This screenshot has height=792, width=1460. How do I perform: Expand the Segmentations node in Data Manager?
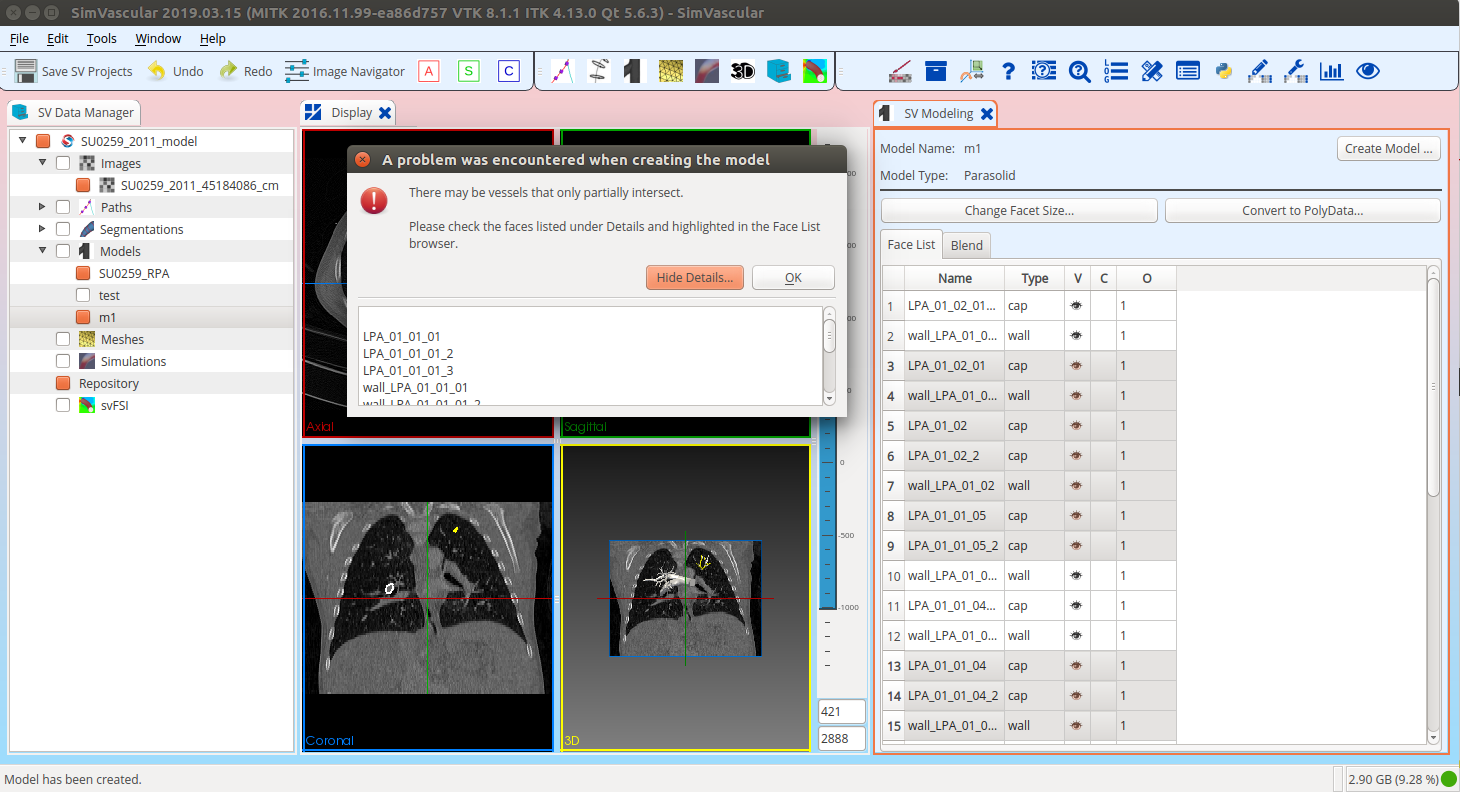41,228
